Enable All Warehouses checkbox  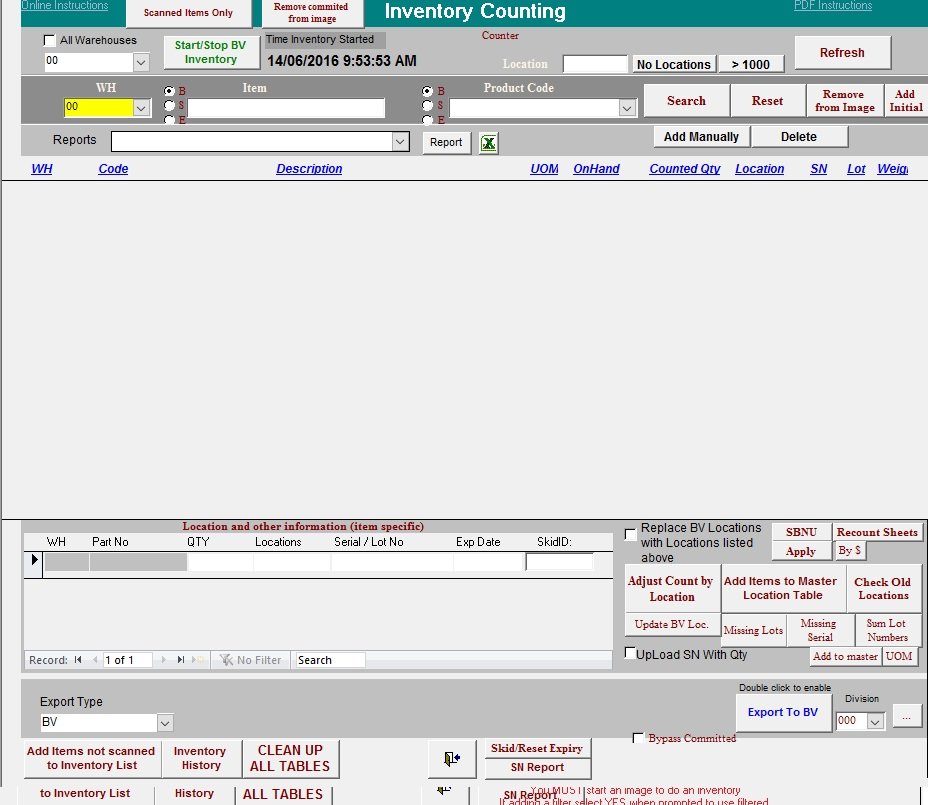click(x=50, y=40)
